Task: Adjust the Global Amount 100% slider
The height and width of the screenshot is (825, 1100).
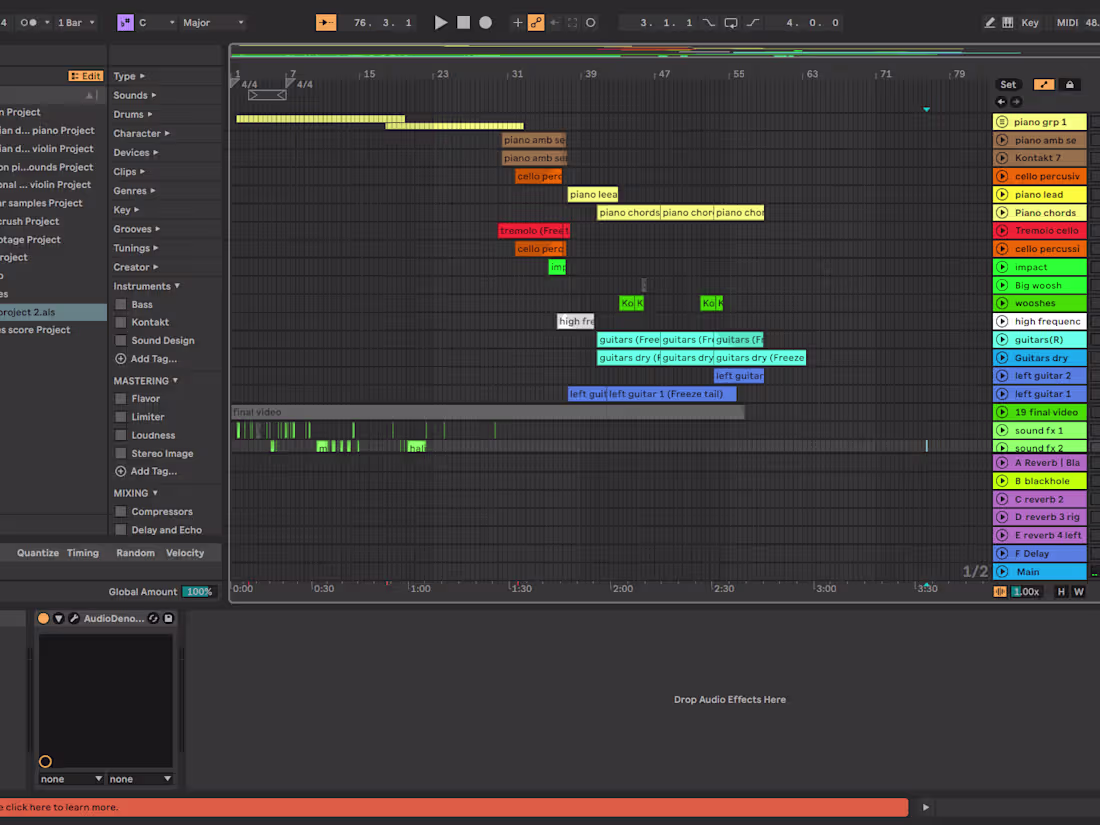Action: 199,591
